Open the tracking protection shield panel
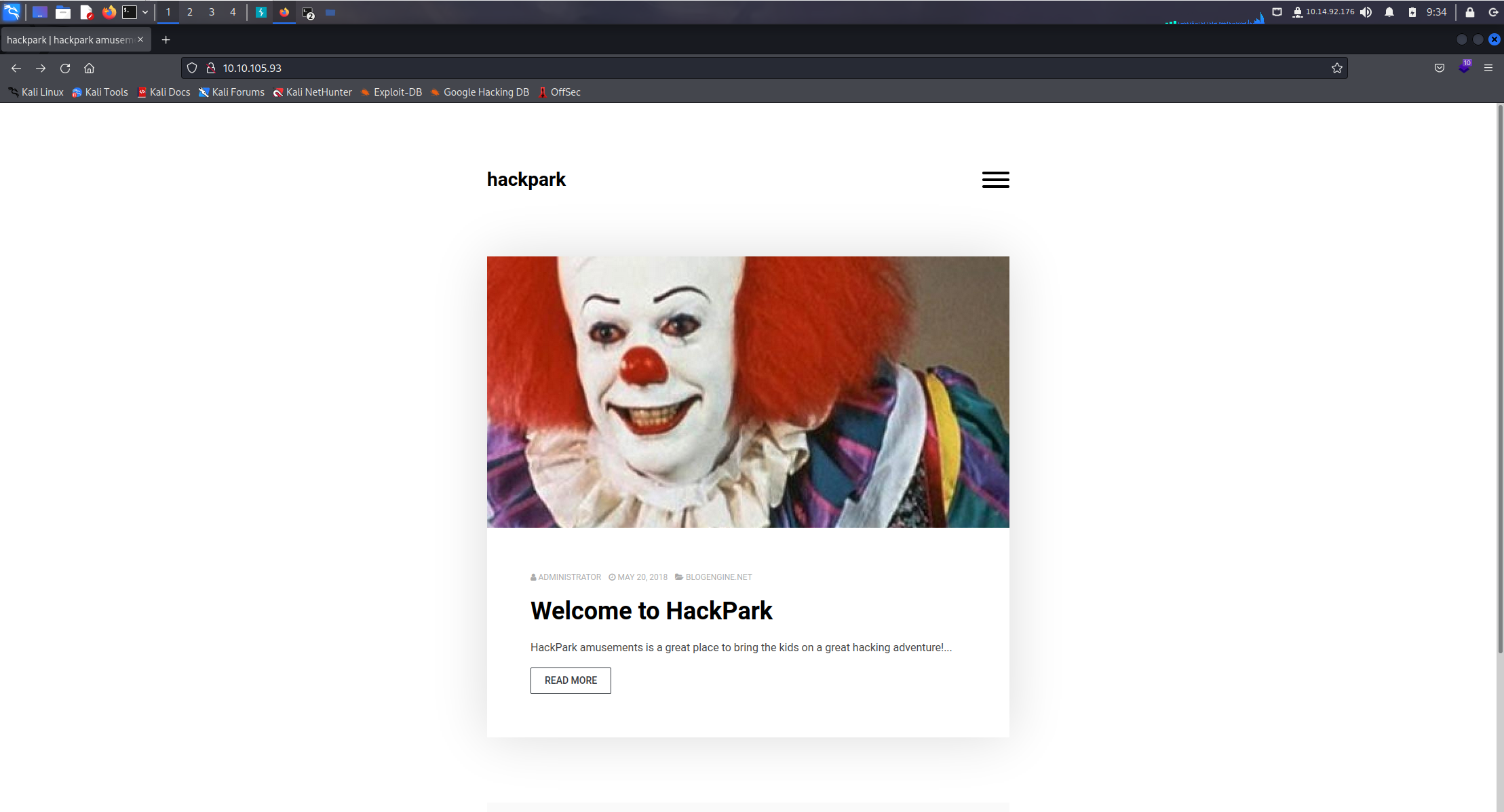This screenshot has width=1504, height=812. click(192, 68)
